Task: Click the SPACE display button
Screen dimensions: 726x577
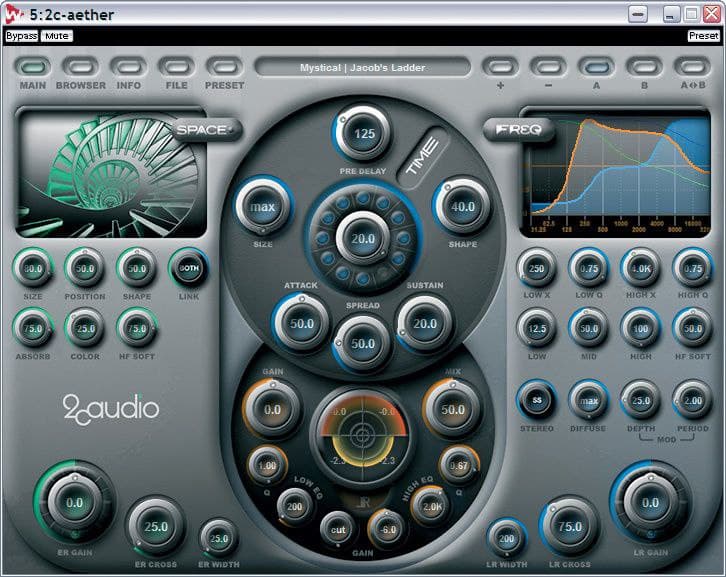Action: [207, 130]
